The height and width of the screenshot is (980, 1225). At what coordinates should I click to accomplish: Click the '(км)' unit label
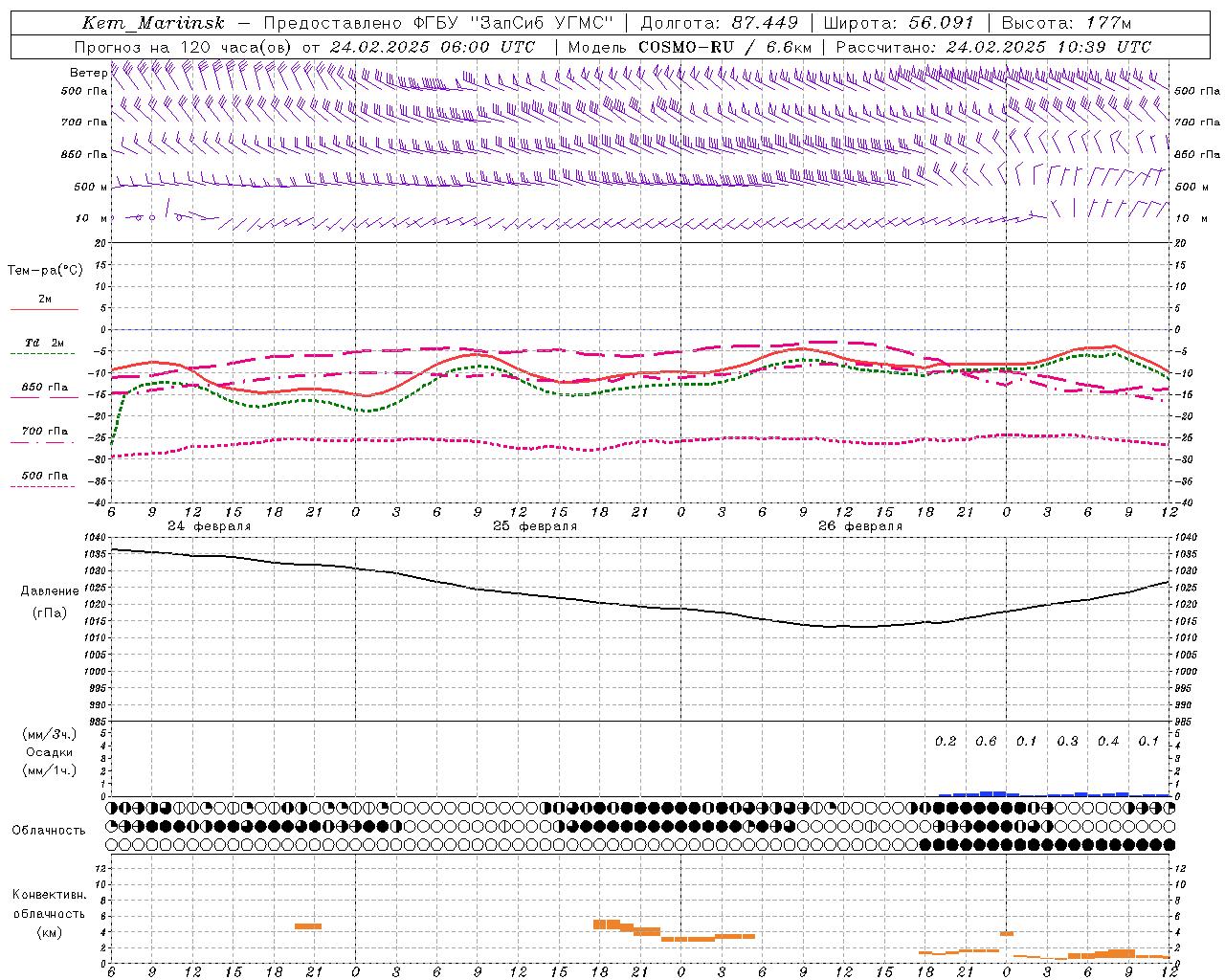[49, 932]
